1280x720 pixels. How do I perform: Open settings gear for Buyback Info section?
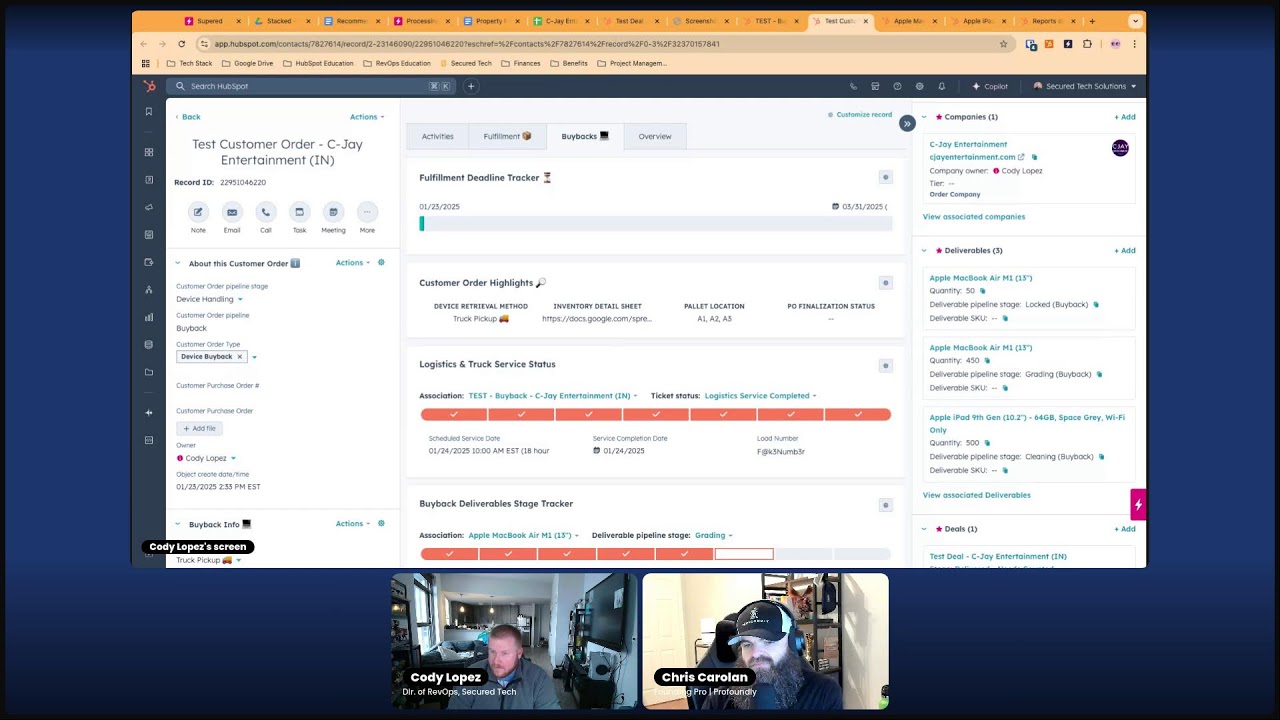pyautogui.click(x=381, y=524)
